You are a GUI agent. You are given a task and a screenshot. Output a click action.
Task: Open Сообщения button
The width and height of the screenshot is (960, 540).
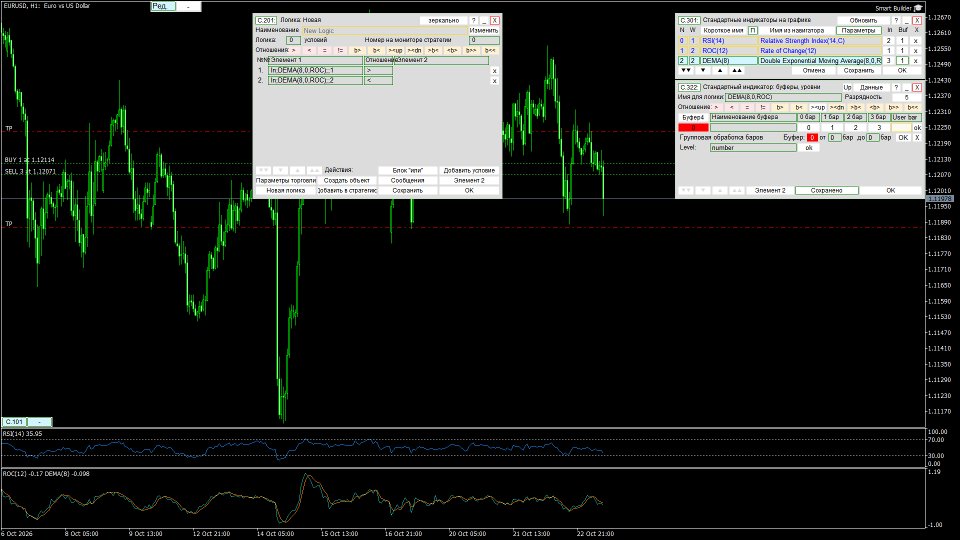408,181
